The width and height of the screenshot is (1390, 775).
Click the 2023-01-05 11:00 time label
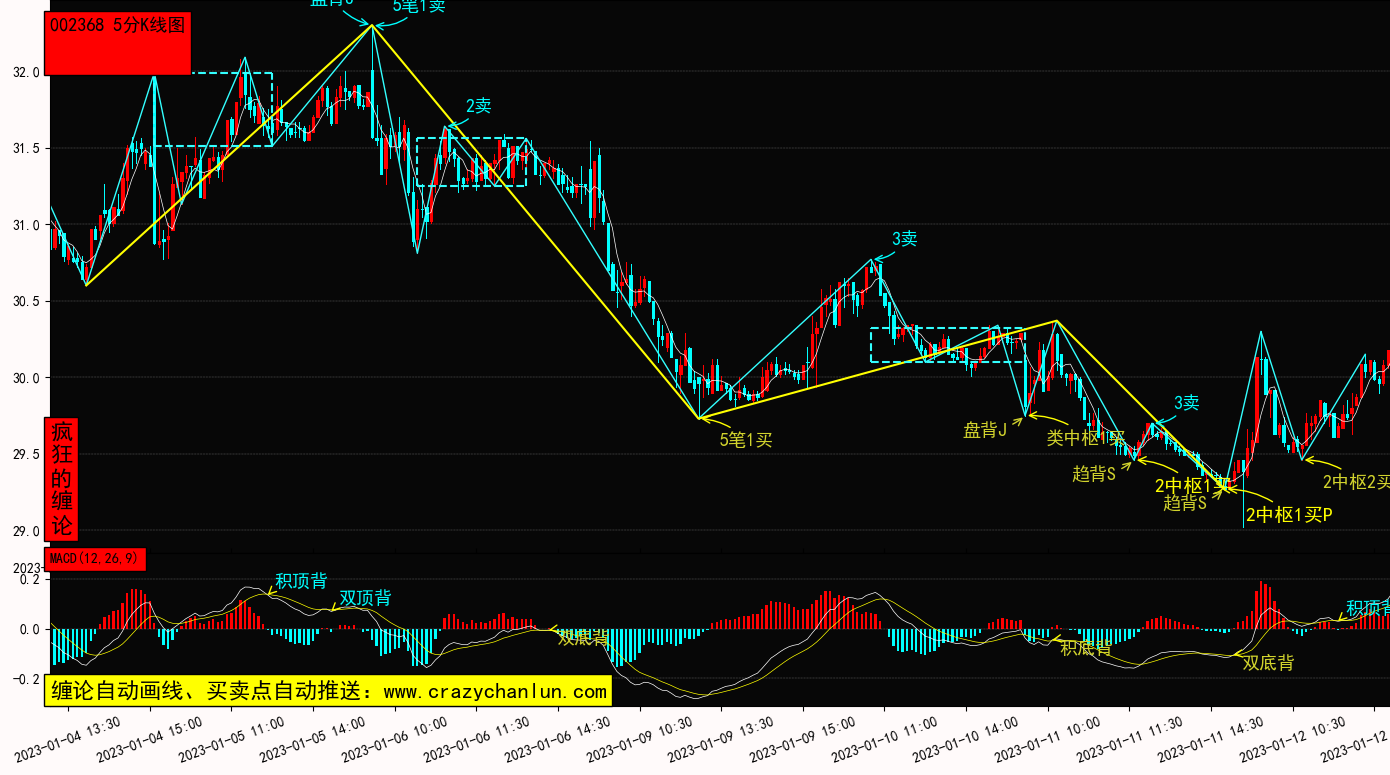pyautogui.click(x=230, y=739)
